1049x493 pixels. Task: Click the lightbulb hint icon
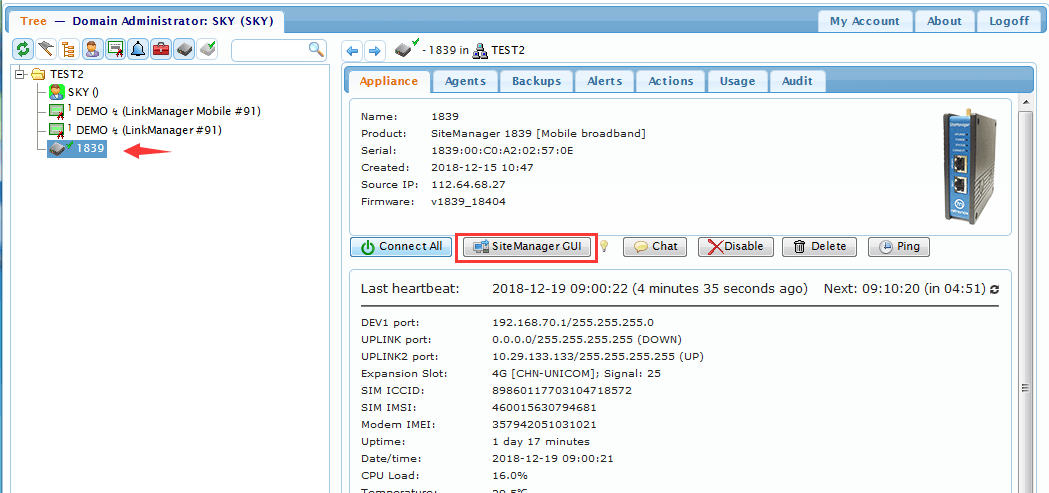pos(604,247)
